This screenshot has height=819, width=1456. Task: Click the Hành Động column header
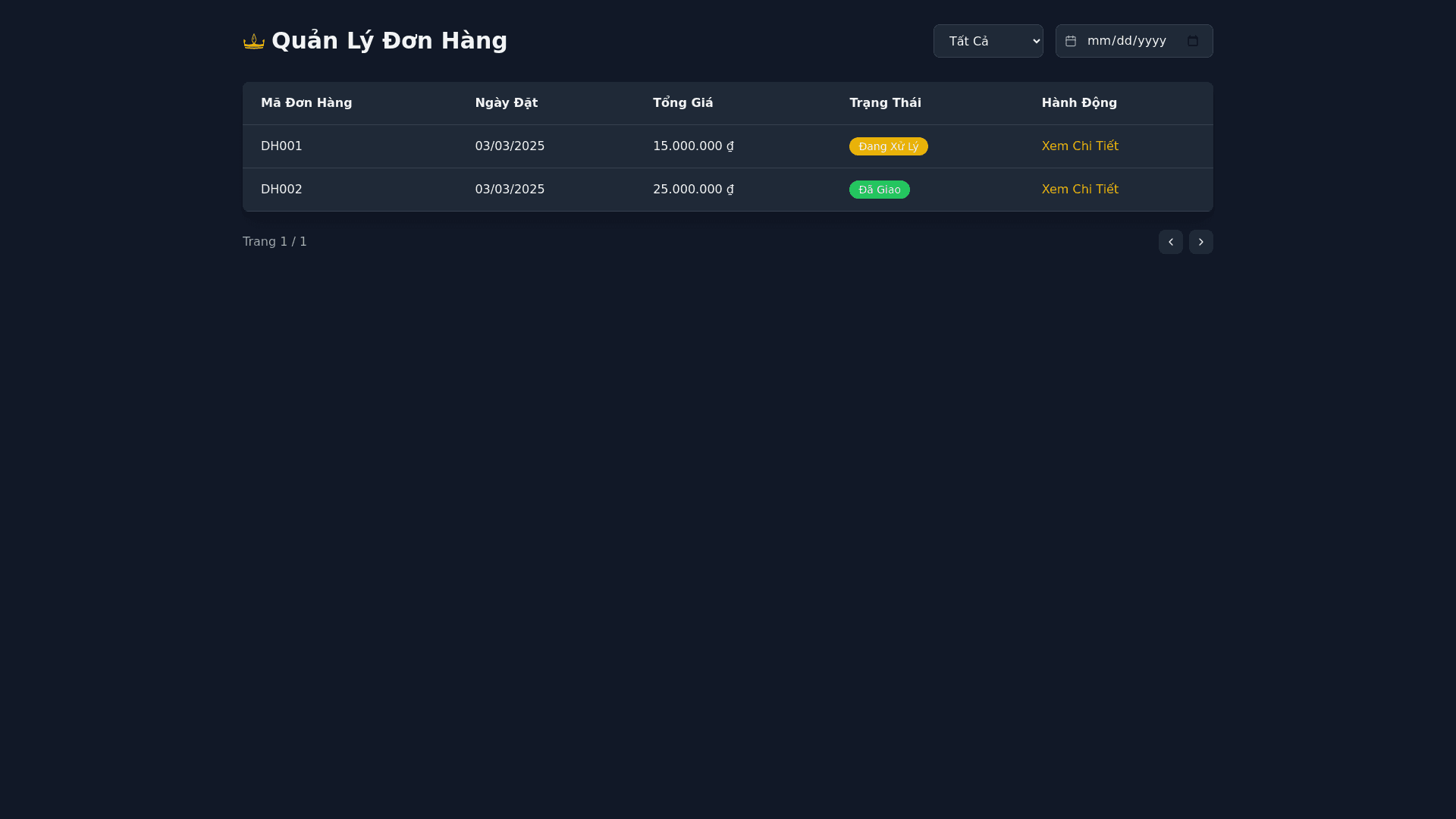click(x=1078, y=103)
